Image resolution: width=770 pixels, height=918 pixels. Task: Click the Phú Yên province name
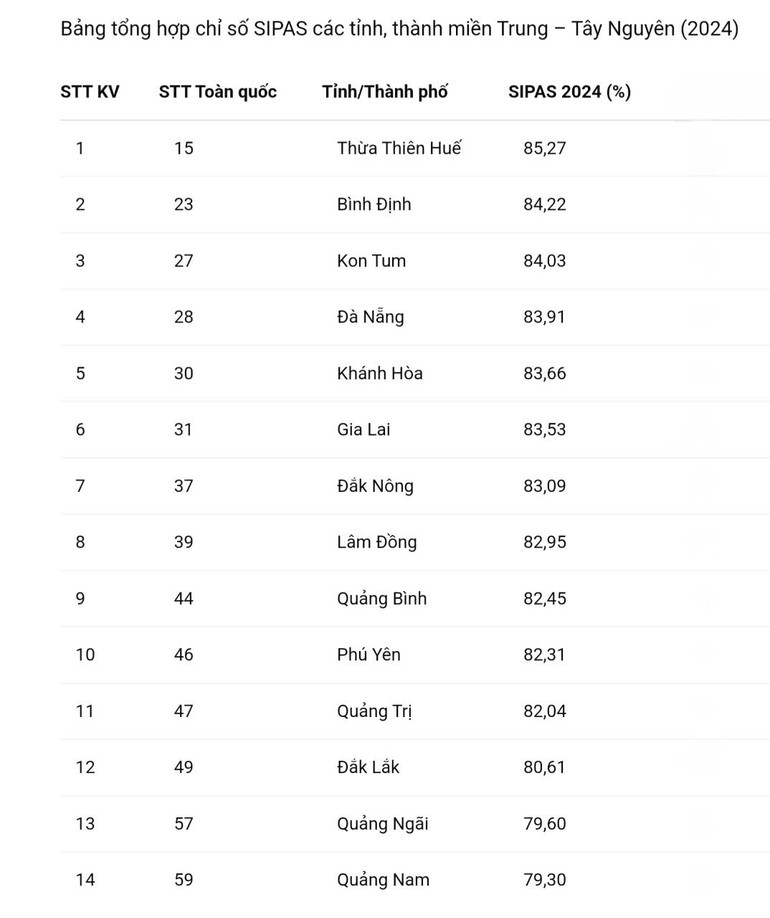[368, 655]
